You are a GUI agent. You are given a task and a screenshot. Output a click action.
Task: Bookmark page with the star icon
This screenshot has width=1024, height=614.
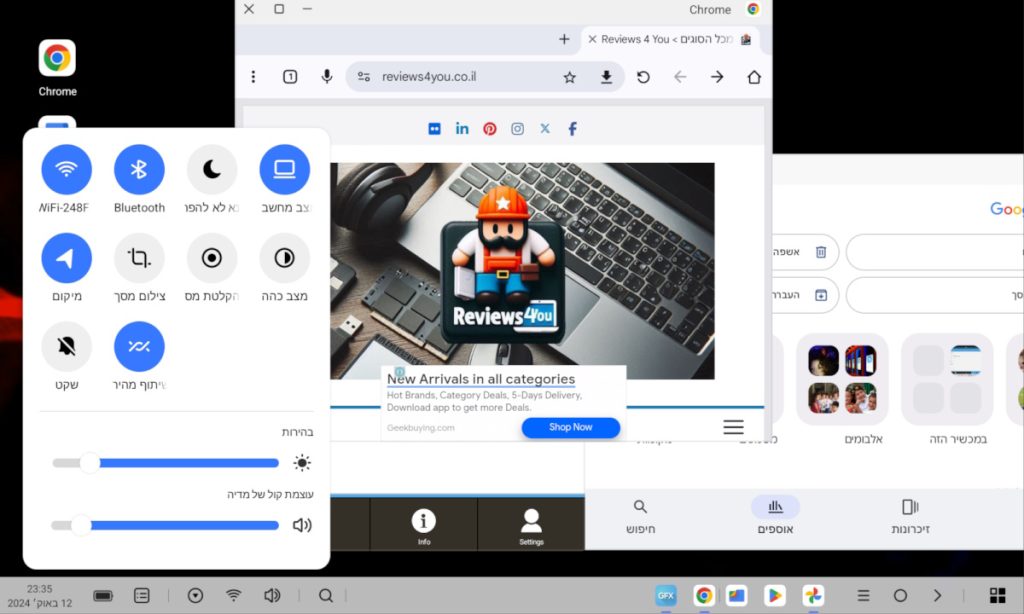[569, 77]
